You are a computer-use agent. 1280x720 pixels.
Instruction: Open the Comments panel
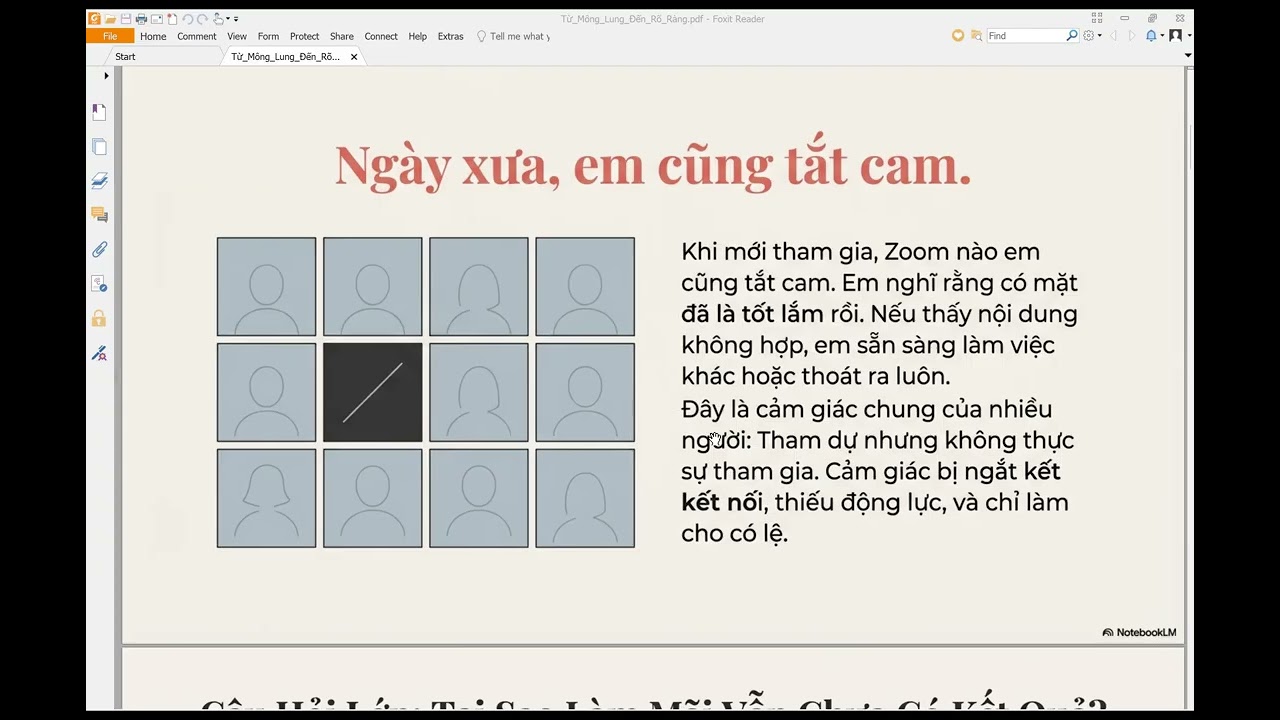tap(99, 215)
